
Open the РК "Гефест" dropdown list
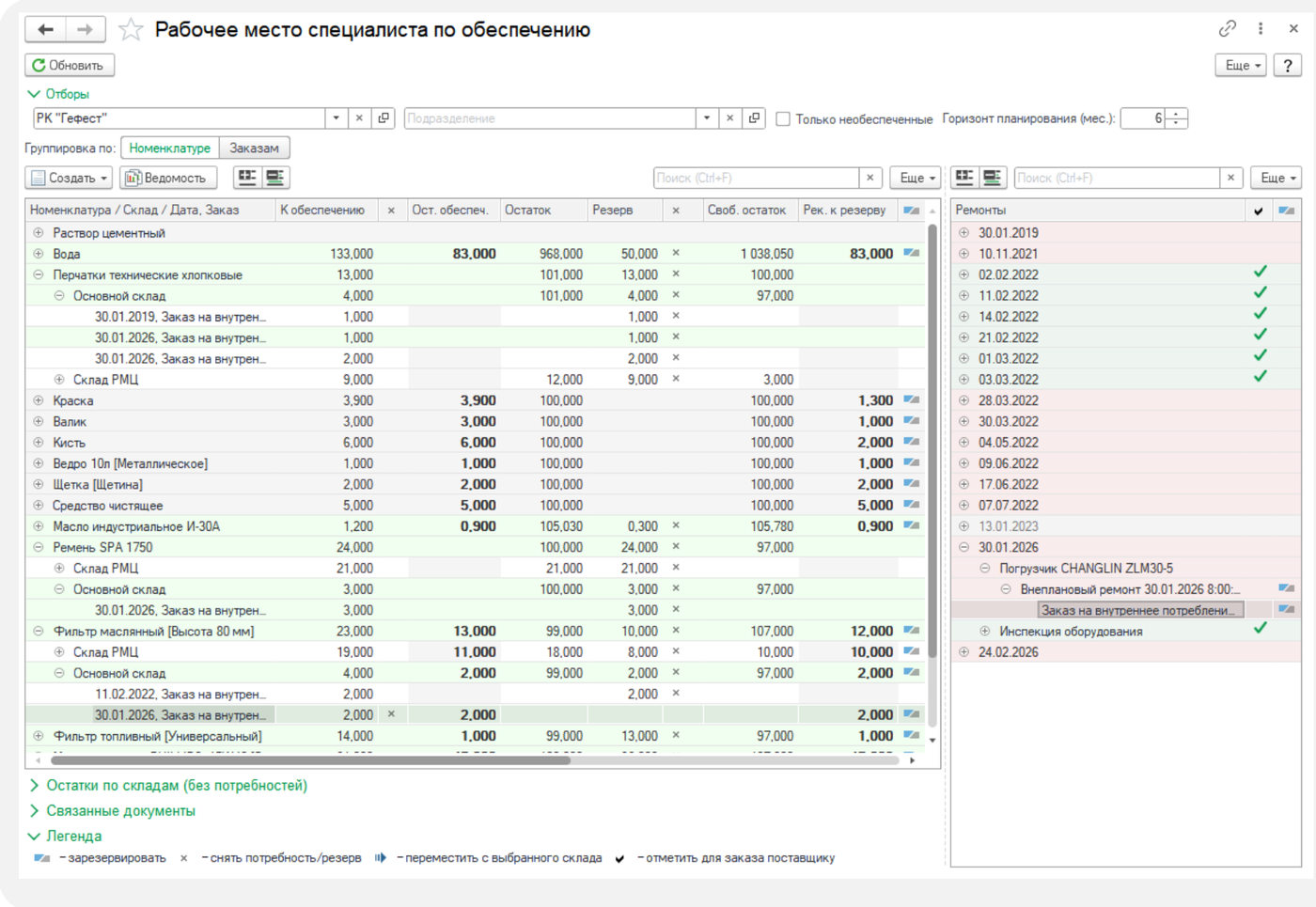click(336, 118)
